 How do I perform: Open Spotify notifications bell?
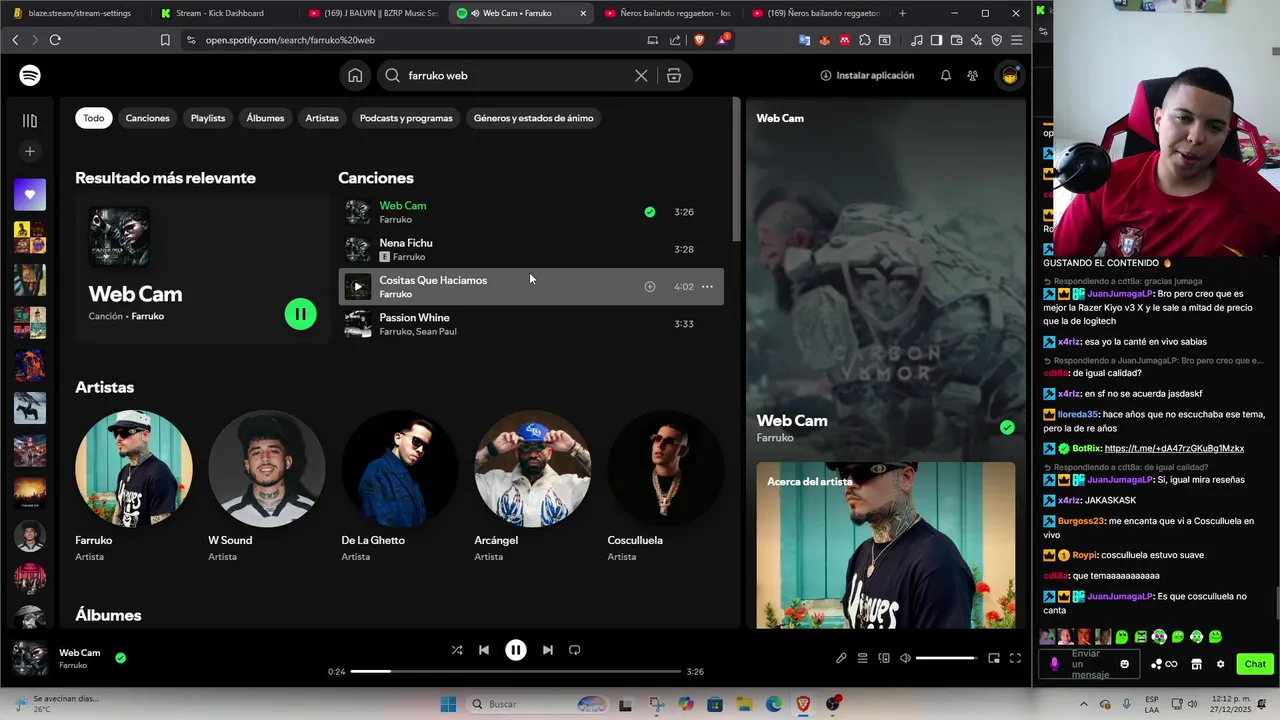point(946,75)
